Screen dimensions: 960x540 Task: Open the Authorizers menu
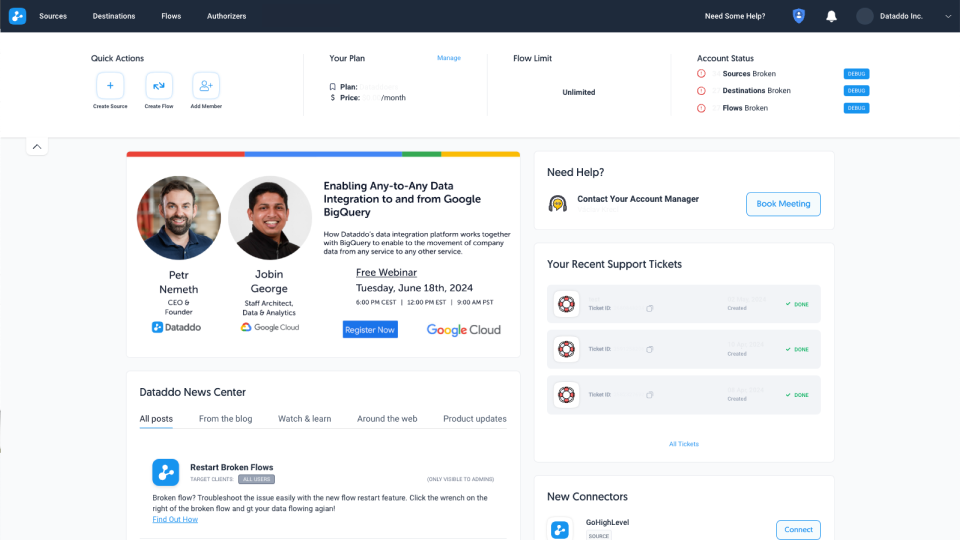pyautogui.click(x=227, y=17)
